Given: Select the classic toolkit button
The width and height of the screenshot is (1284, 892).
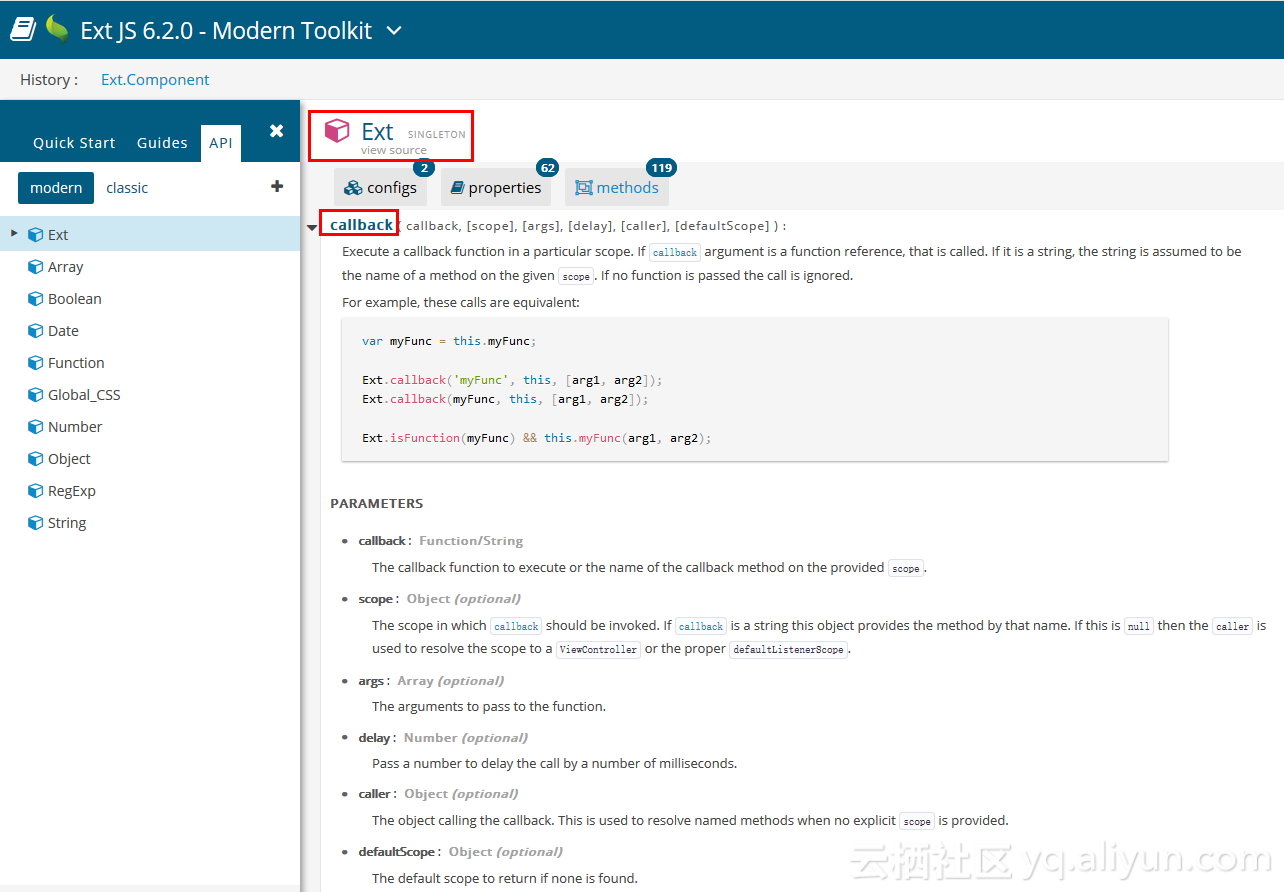Looking at the screenshot, I should point(127,188).
